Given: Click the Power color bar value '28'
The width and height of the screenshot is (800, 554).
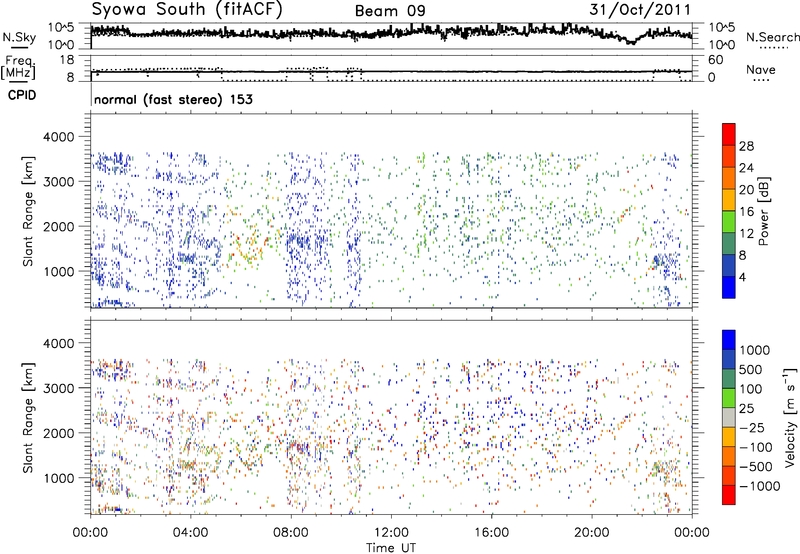Looking at the screenshot, I should pos(746,146).
